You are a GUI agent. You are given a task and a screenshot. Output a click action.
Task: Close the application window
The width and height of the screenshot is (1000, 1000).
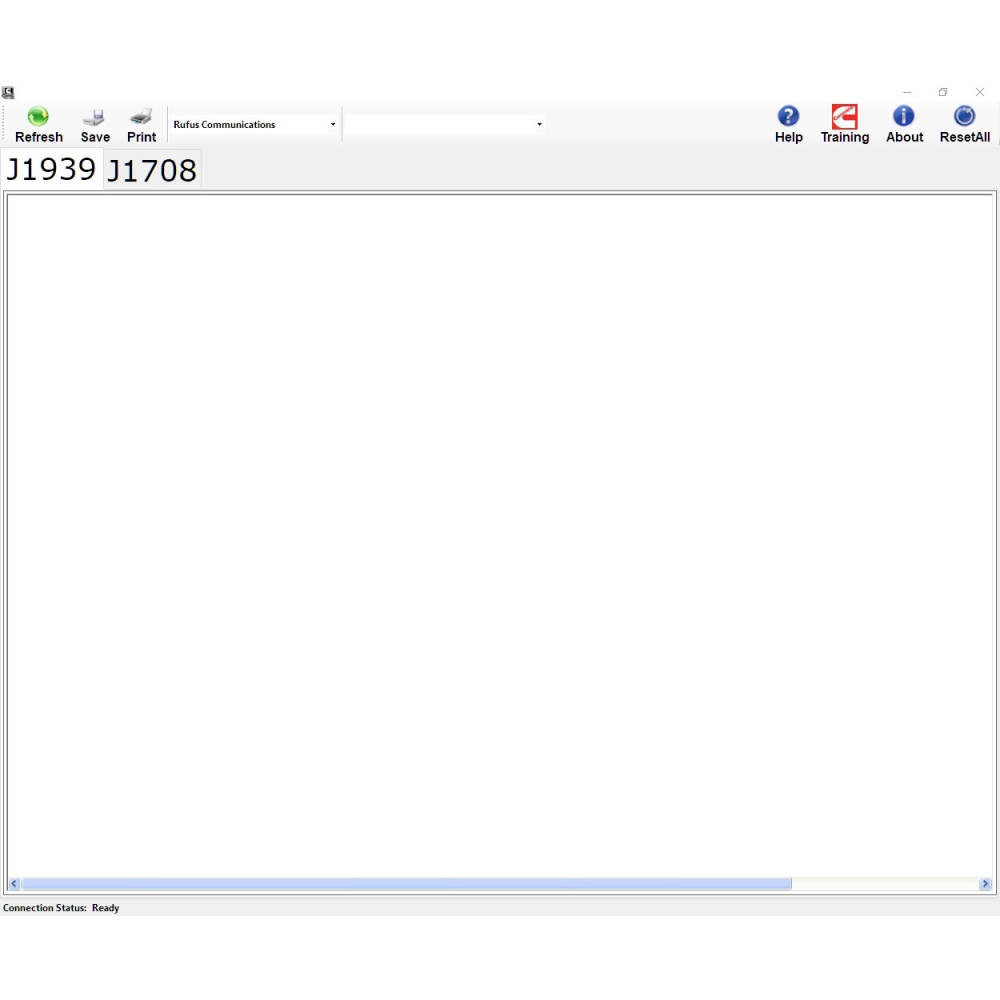point(980,93)
